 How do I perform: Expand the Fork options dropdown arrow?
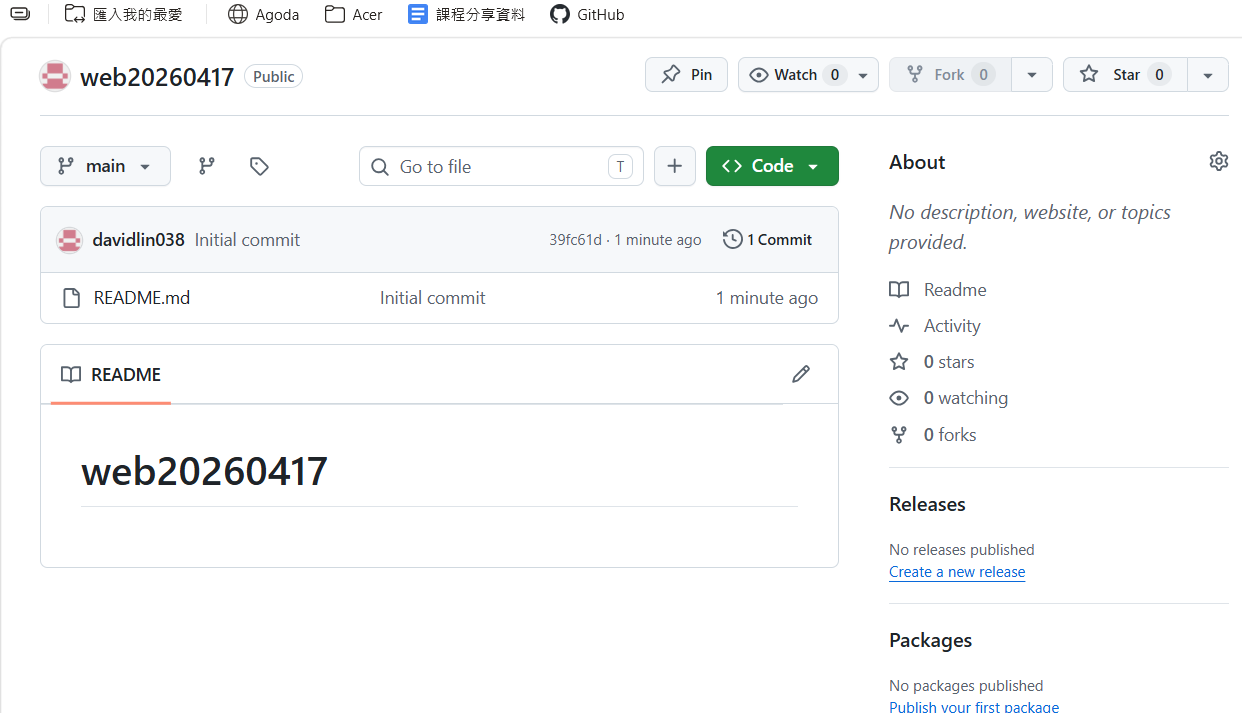click(x=1032, y=75)
